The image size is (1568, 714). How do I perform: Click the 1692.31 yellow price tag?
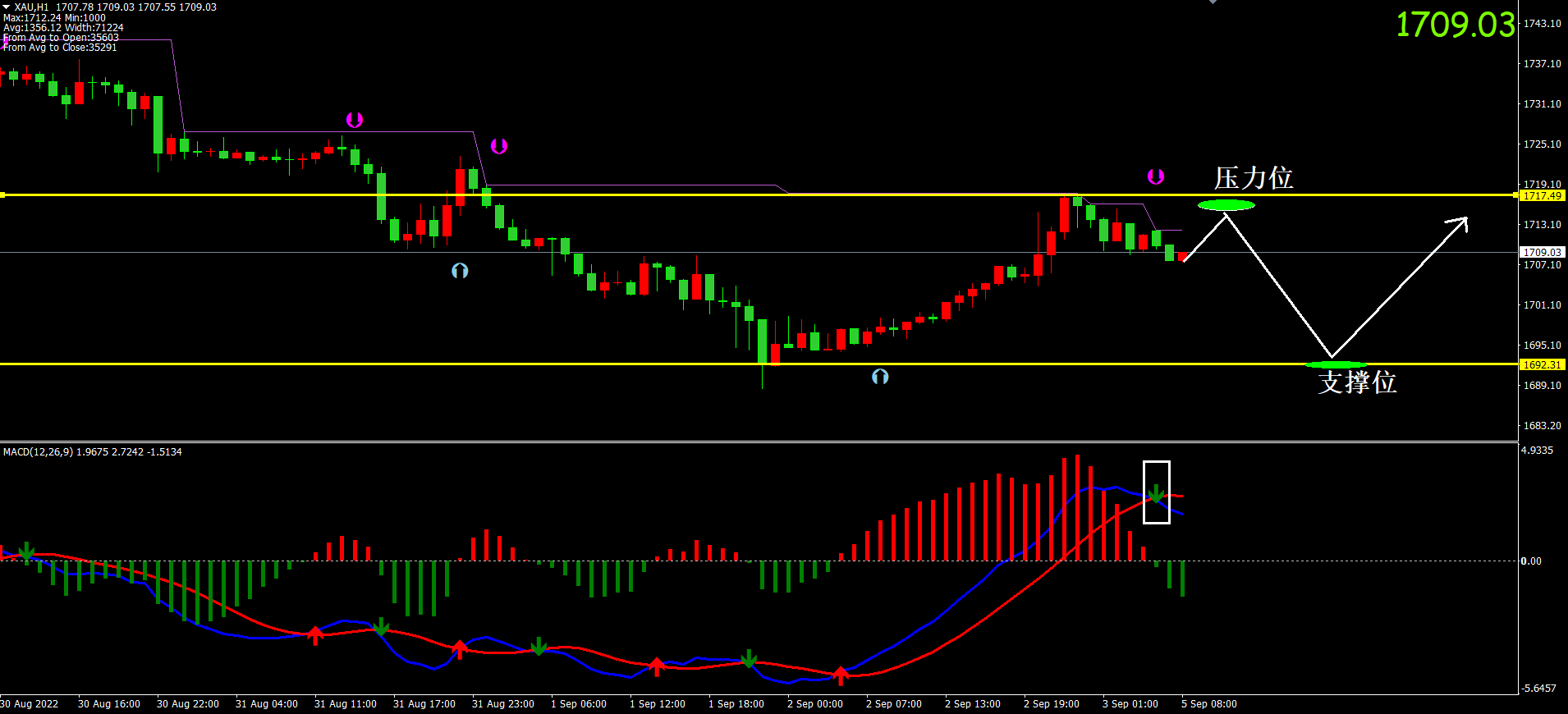[1542, 364]
